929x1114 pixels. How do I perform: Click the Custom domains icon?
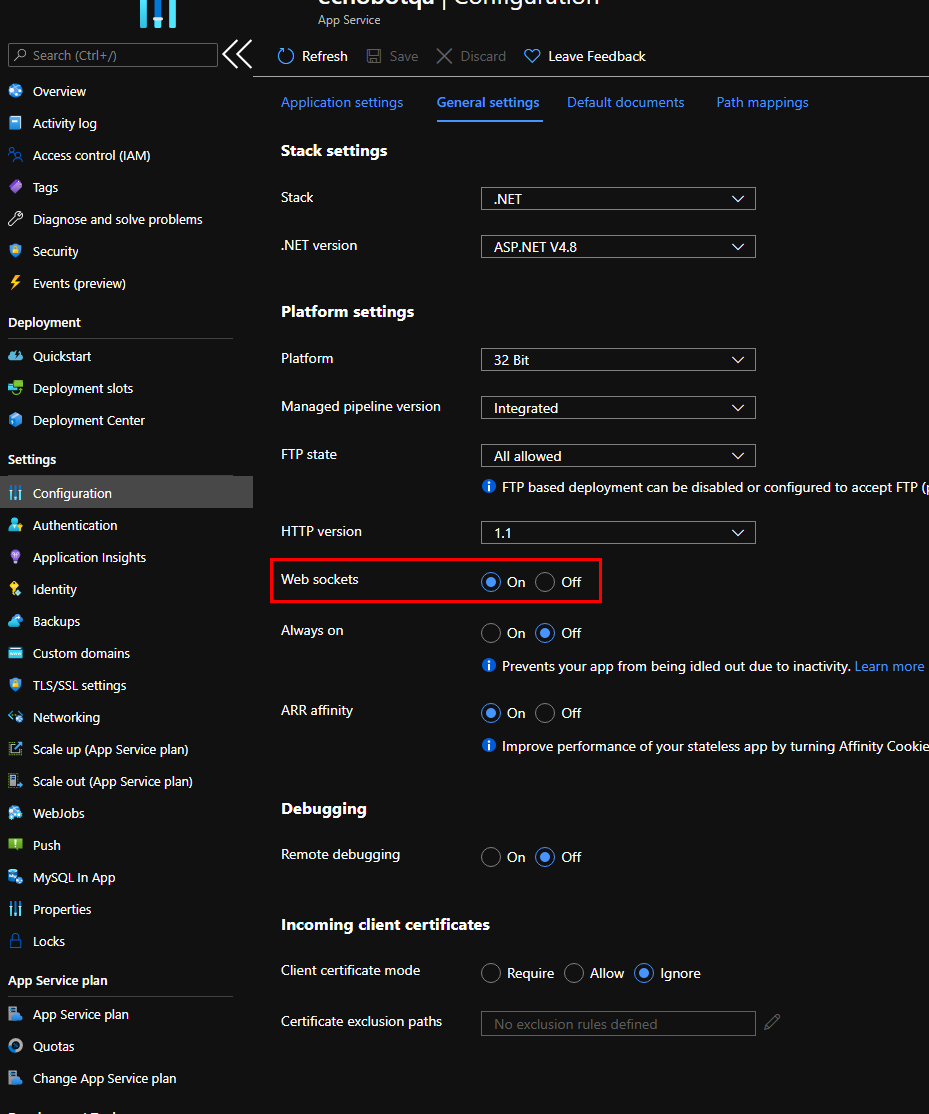coord(16,653)
